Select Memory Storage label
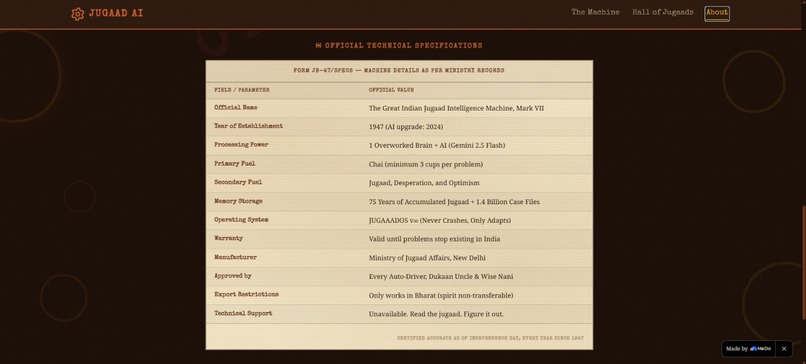 (x=238, y=202)
